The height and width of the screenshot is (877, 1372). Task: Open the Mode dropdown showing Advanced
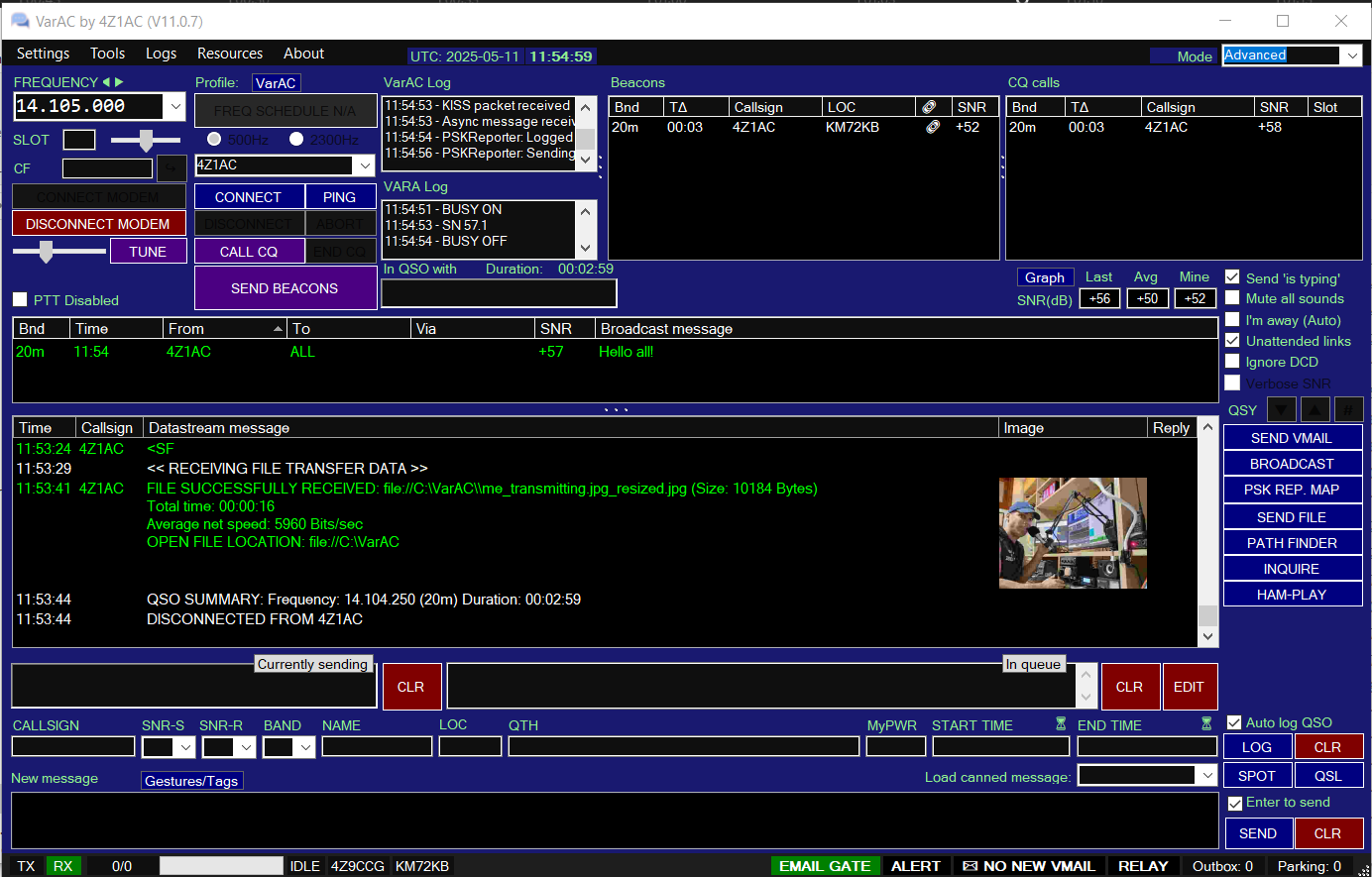1352,55
